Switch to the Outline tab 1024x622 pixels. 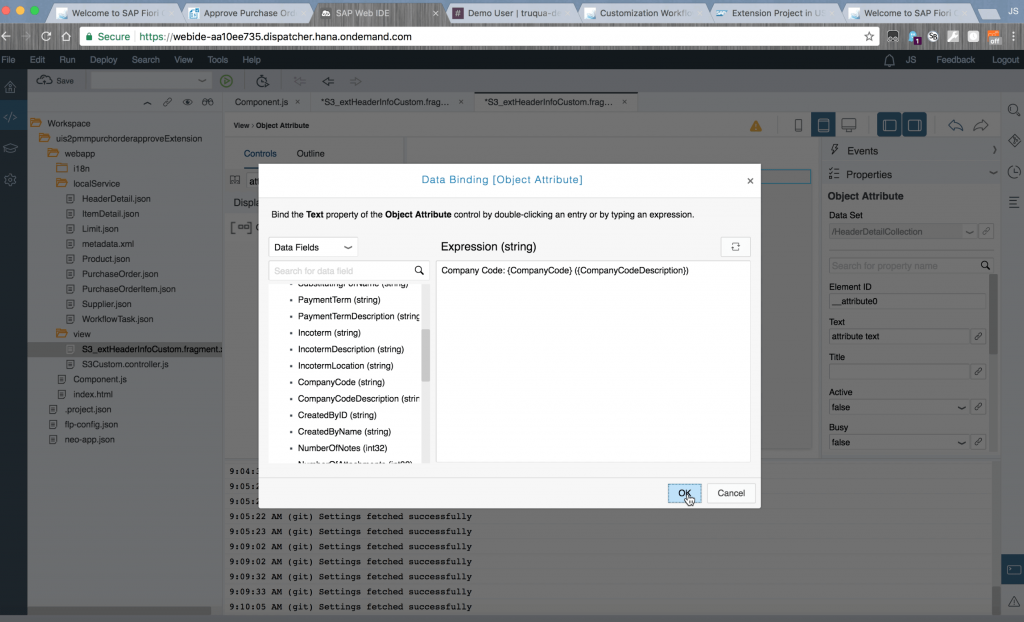310,154
